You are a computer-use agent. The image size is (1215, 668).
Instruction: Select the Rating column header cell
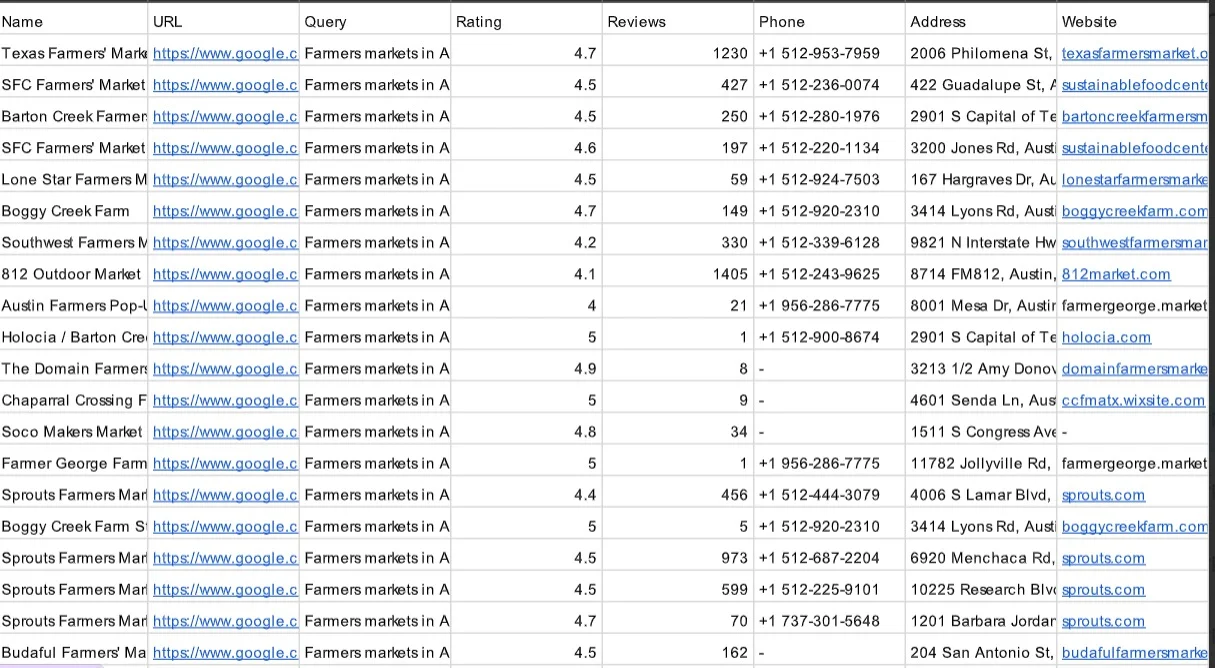point(525,21)
